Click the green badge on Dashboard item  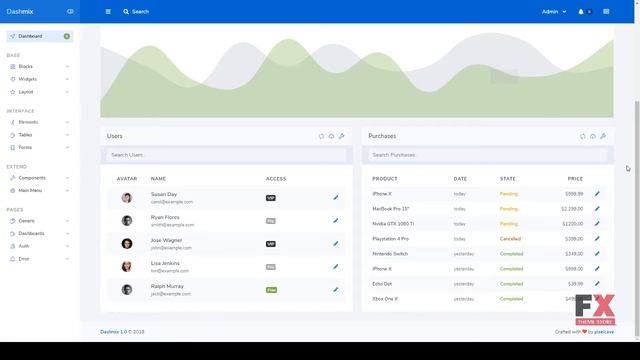[x=67, y=36]
